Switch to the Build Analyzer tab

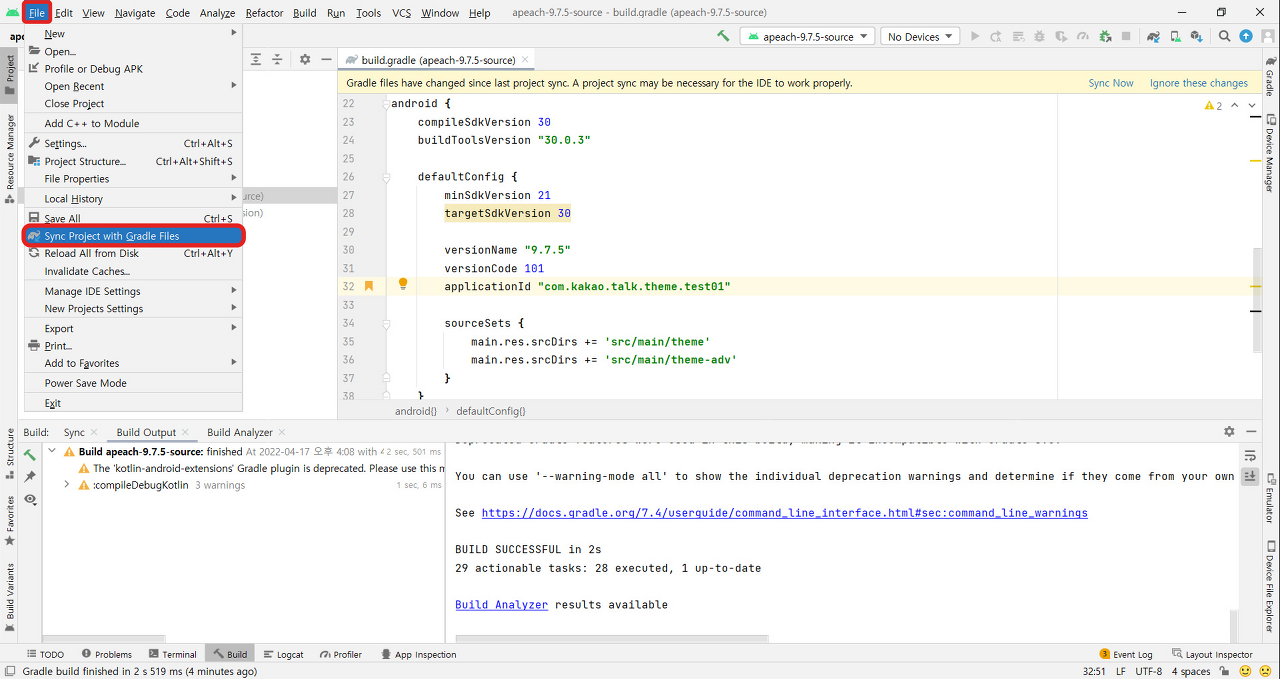pos(238,431)
